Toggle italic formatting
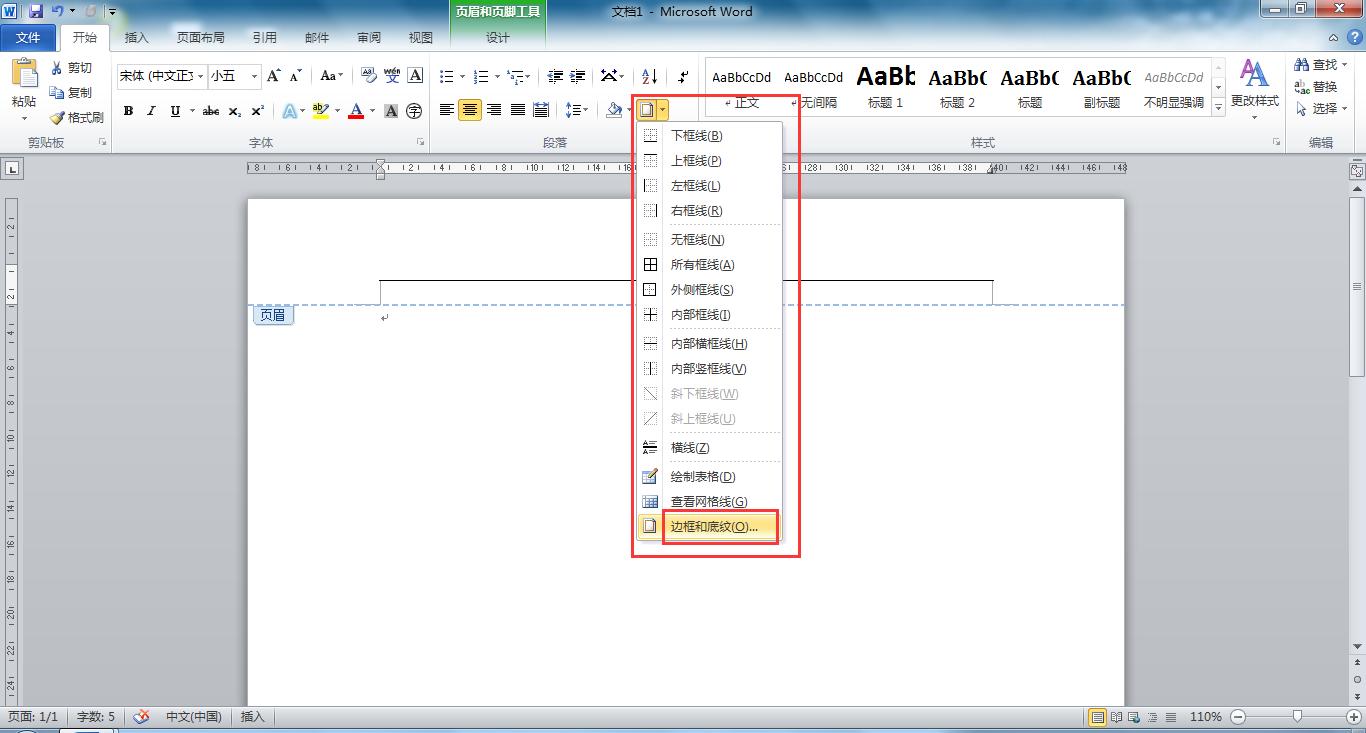1366x733 pixels. coord(151,111)
